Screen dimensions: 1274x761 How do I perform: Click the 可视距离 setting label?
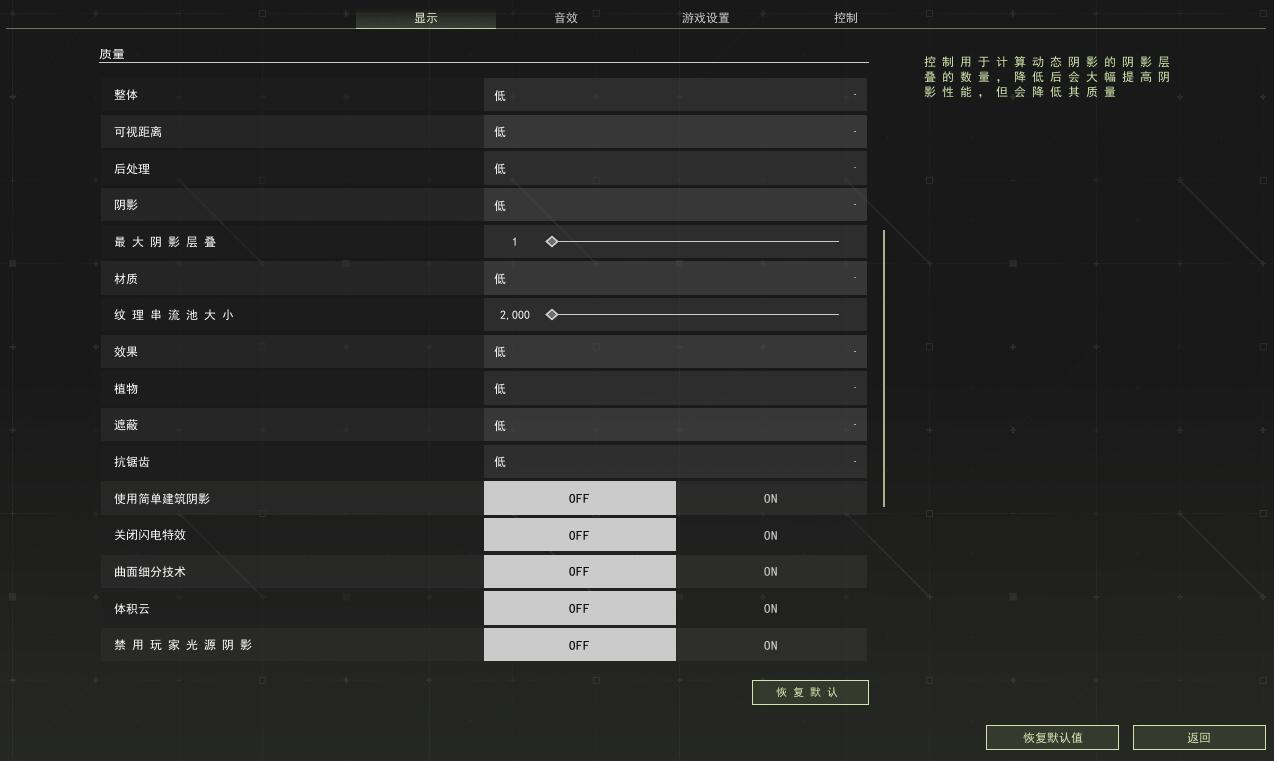pos(138,132)
